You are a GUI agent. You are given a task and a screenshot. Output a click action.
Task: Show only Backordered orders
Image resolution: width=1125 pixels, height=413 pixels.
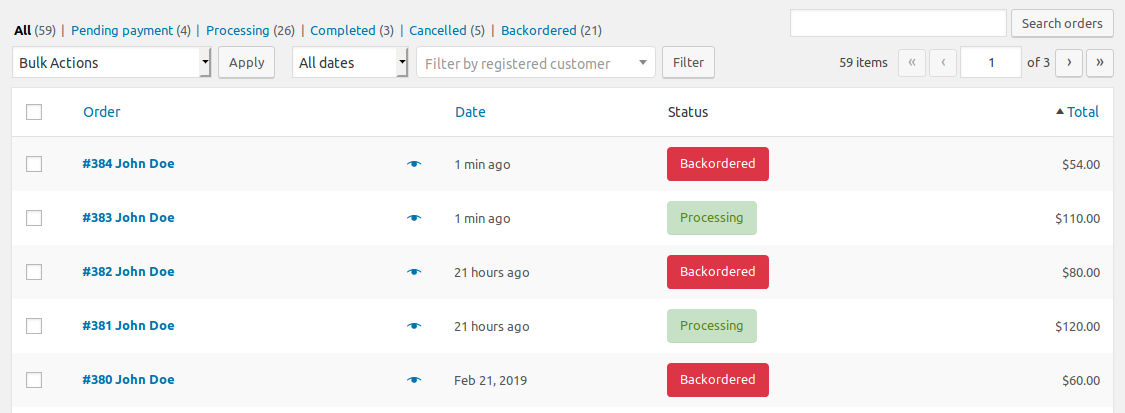539,31
